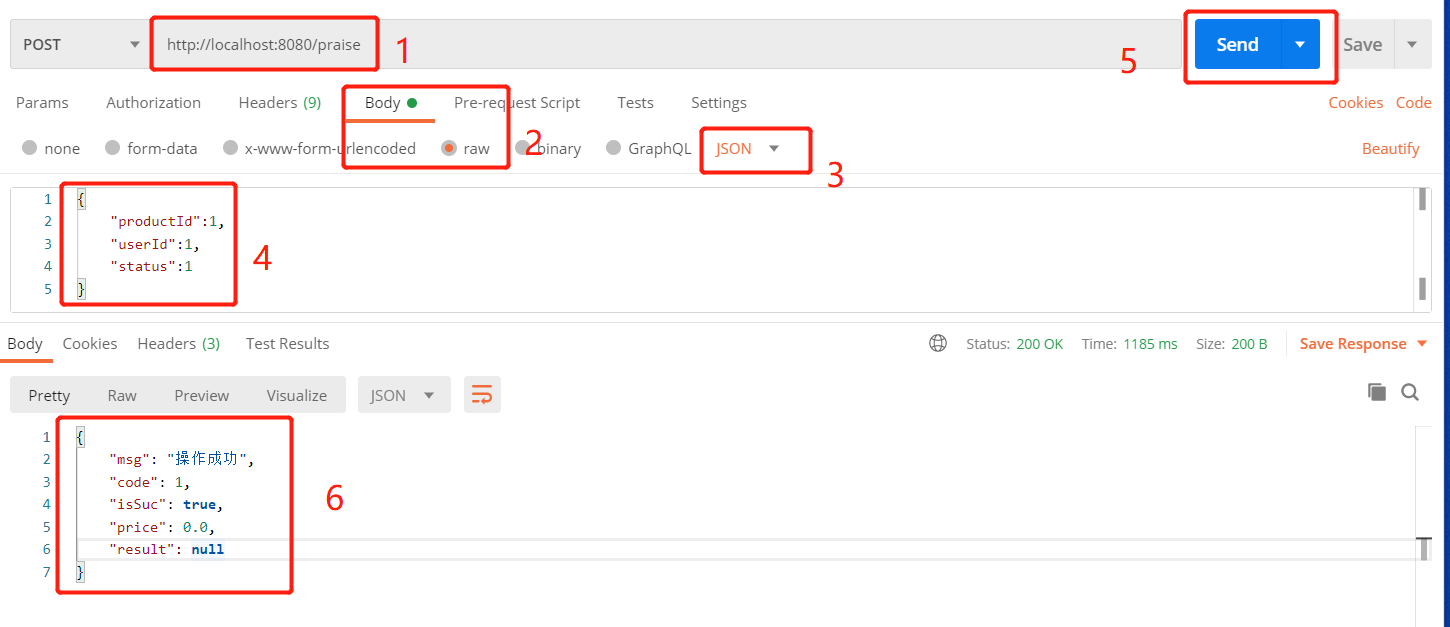Open the request Headers (9) tab

[x=279, y=103]
